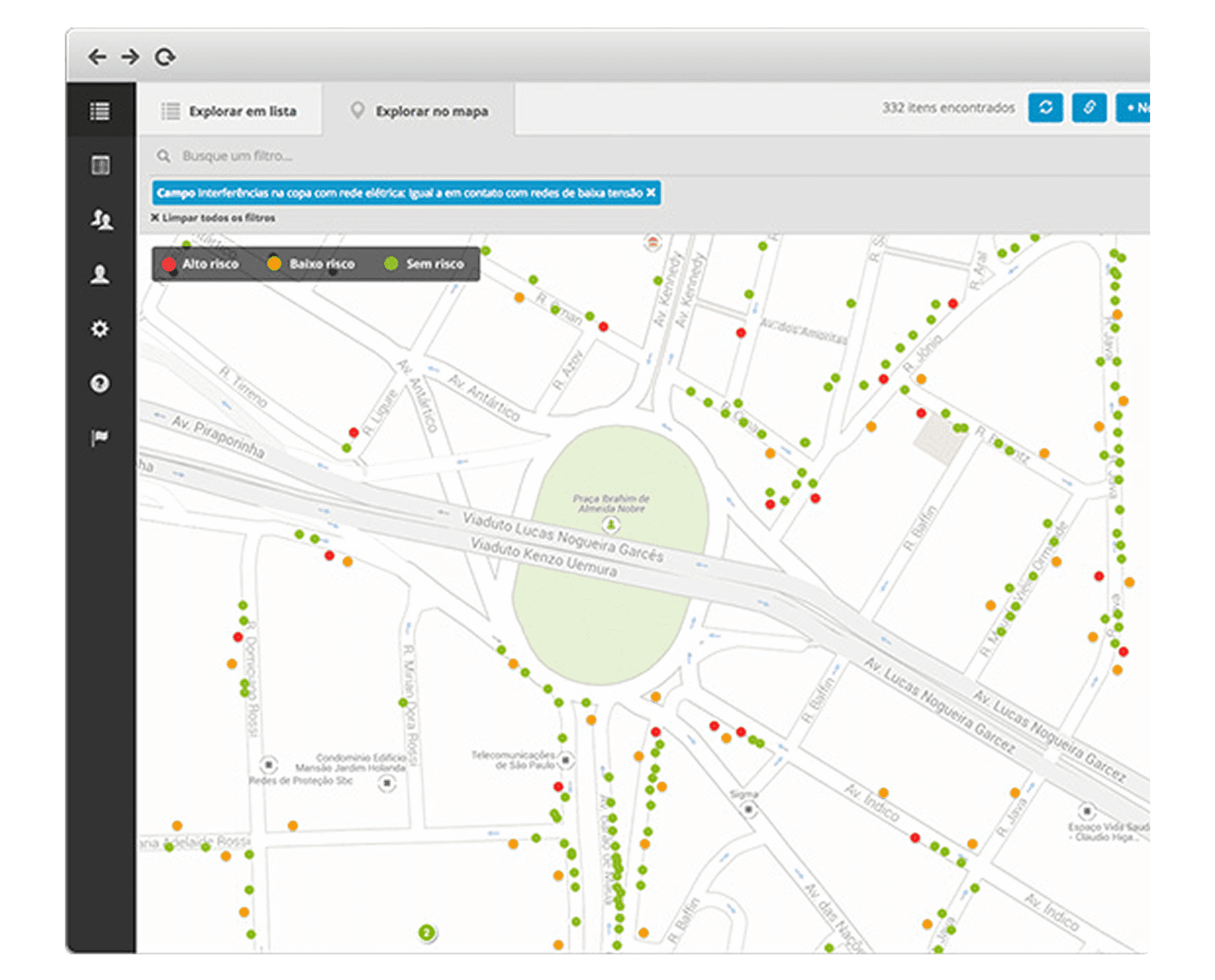1215x980 pixels.
Task: Click the Redes de Proteção Sbc marker
Action: point(268,764)
